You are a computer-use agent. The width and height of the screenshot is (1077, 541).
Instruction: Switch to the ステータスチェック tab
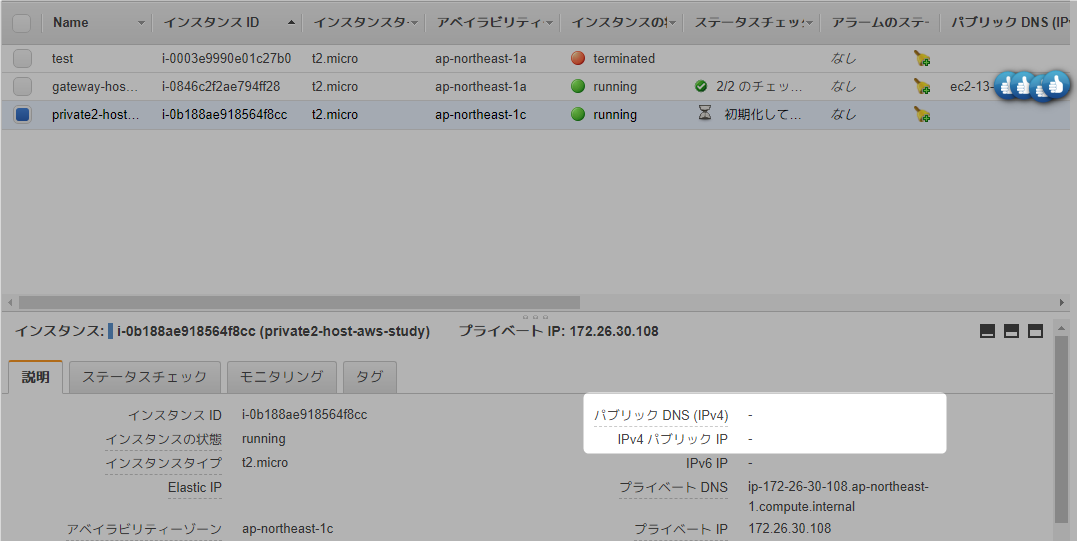(x=144, y=377)
